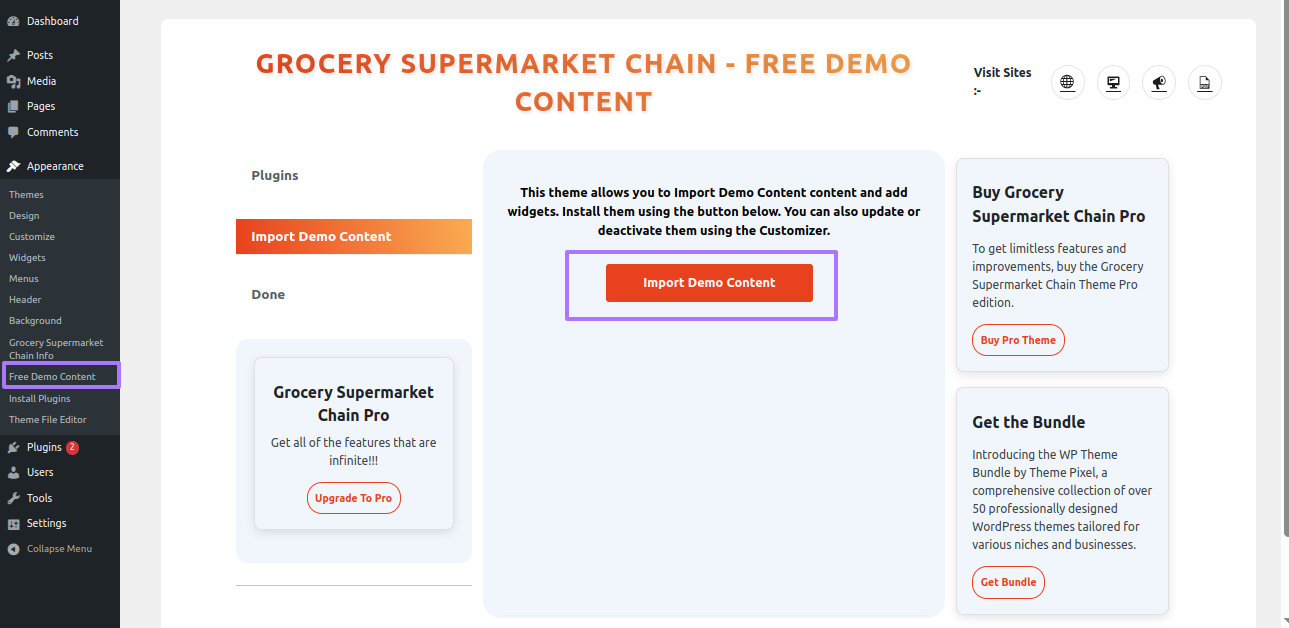Click the Get Bundle button
The width and height of the screenshot is (1289, 628).
[1008, 582]
